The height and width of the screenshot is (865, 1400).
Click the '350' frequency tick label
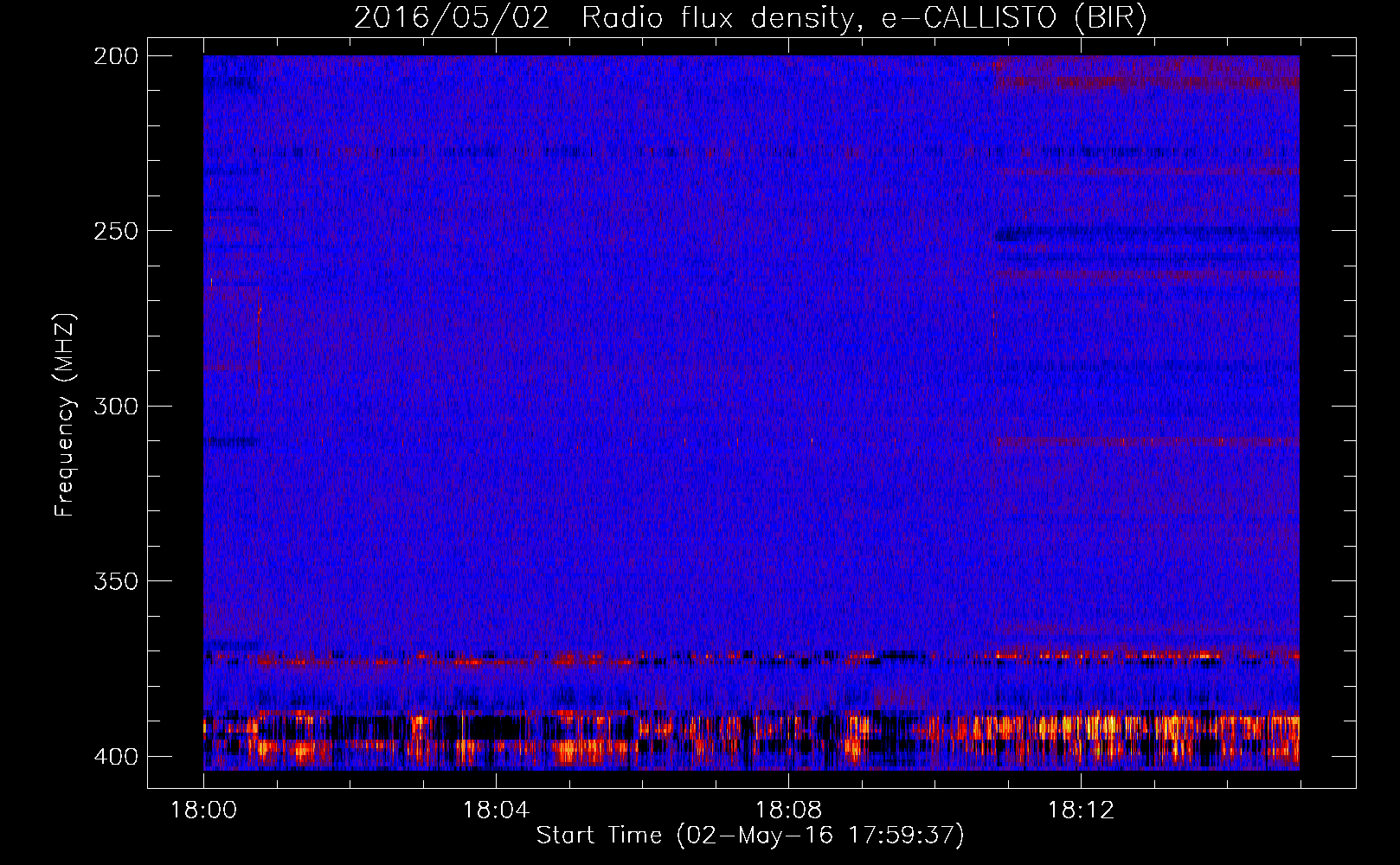point(116,581)
